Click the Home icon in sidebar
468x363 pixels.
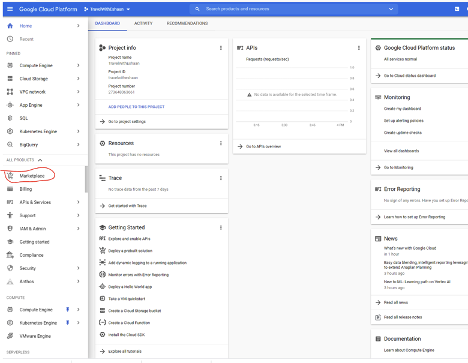tap(10, 26)
